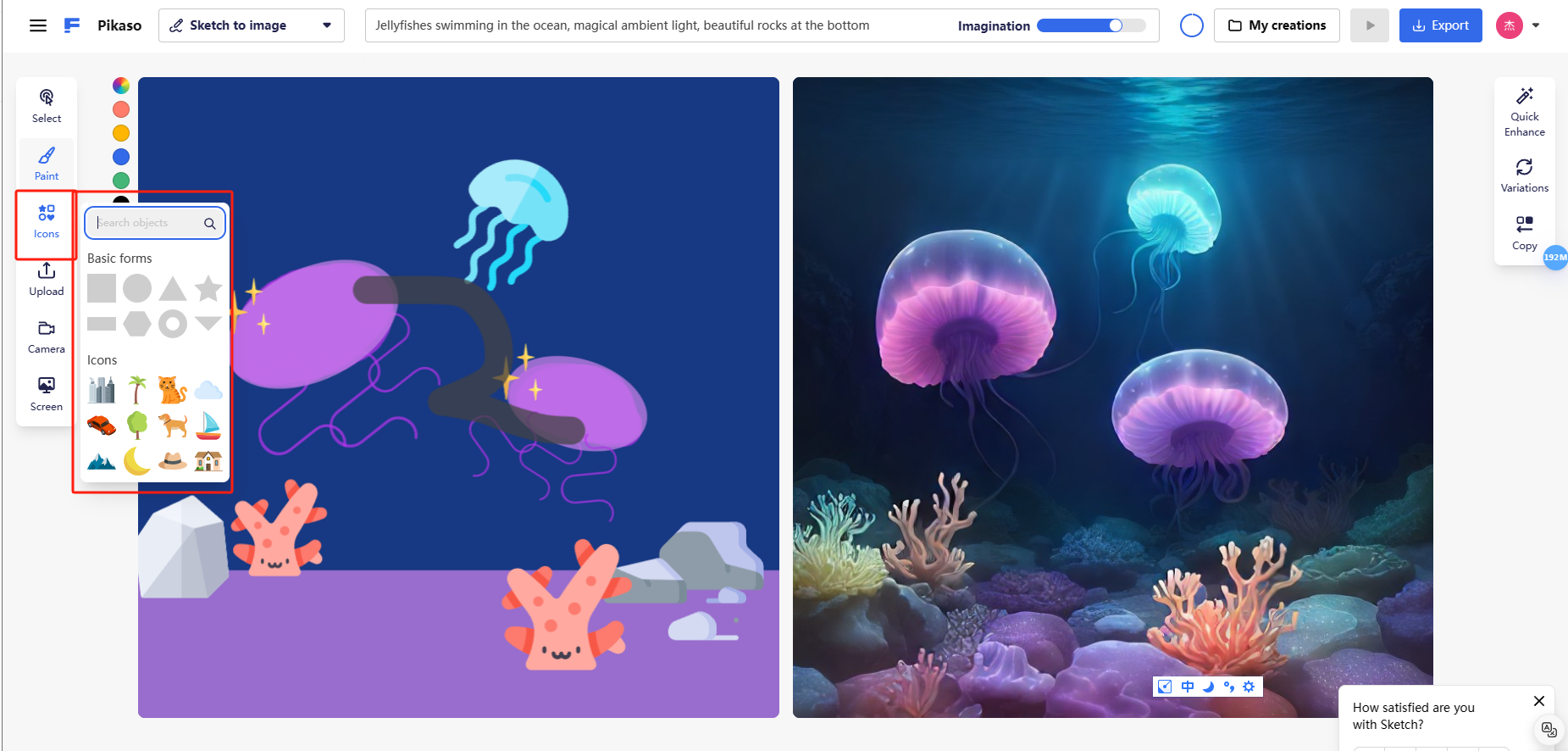The height and width of the screenshot is (751, 1568).
Task: Open the hamburger main menu
Action: point(38,25)
